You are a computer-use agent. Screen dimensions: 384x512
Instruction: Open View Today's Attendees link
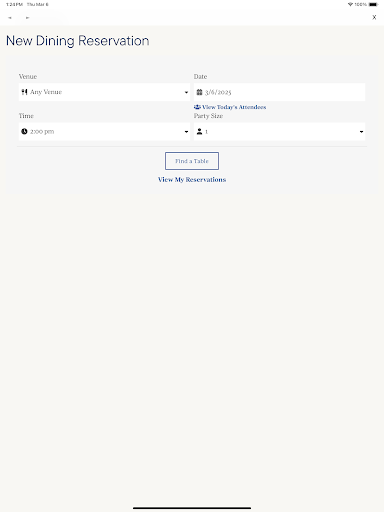coord(234,107)
